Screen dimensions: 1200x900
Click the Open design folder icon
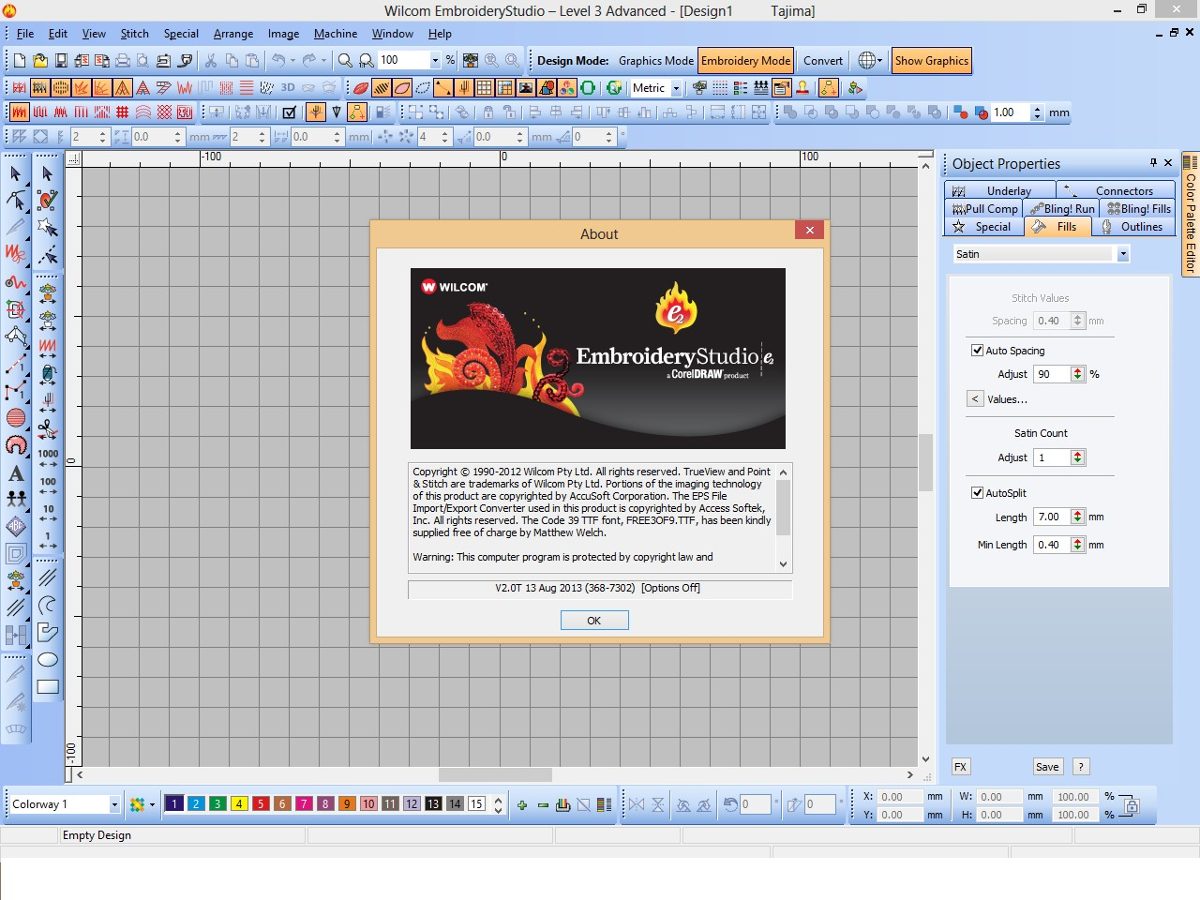pyautogui.click(x=40, y=61)
